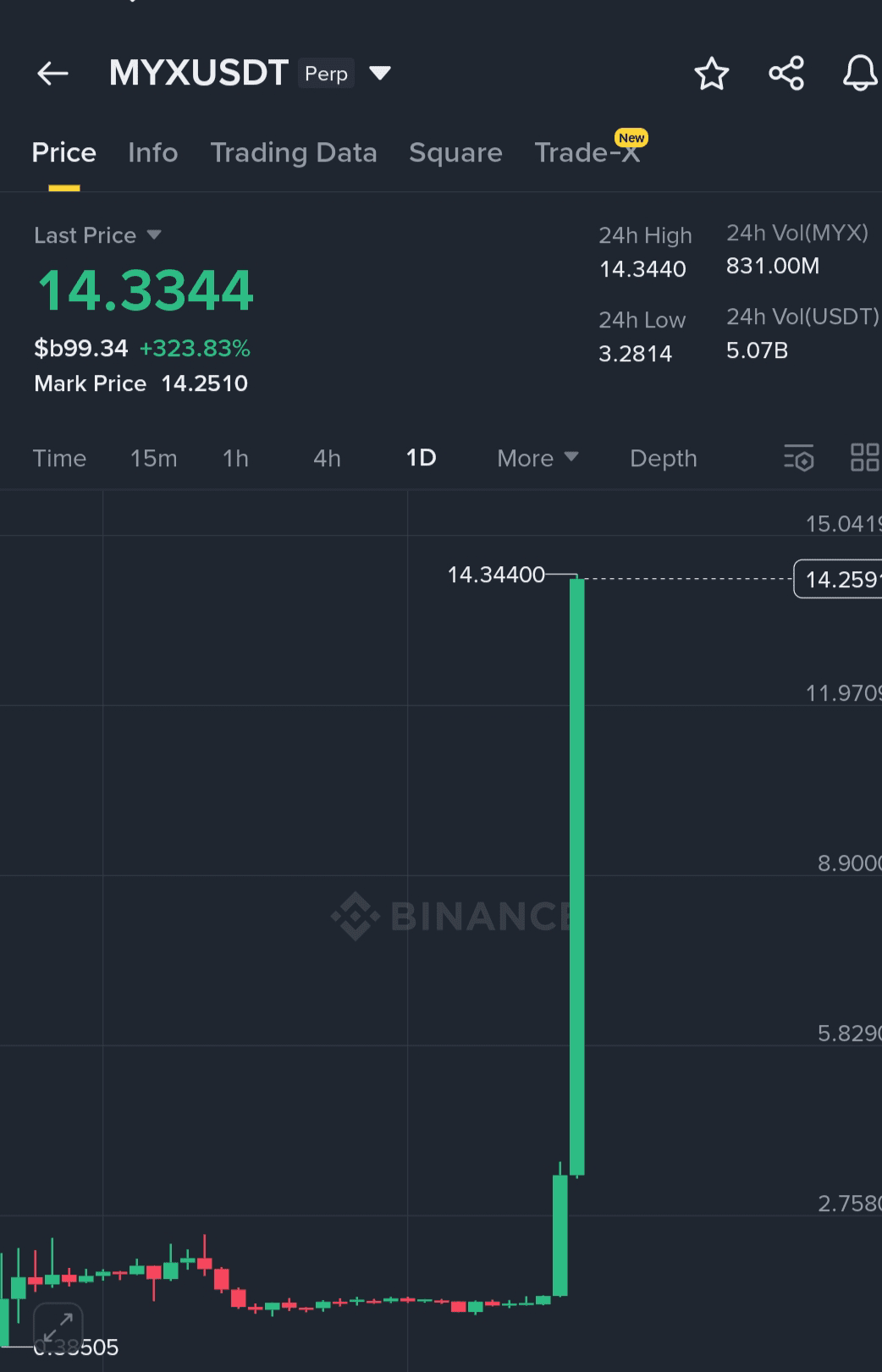
Task: Tap the 24h Low value 3.2814
Action: [635, 354]
